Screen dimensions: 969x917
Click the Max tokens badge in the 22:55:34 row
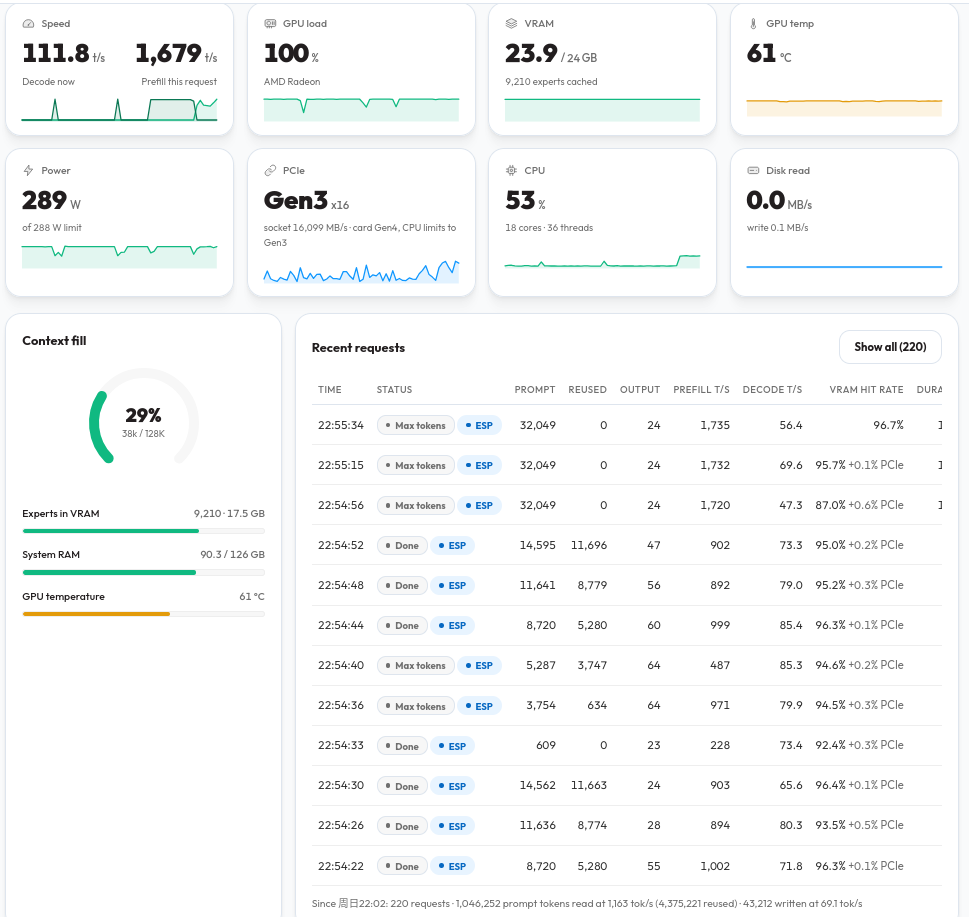point(415,425)
